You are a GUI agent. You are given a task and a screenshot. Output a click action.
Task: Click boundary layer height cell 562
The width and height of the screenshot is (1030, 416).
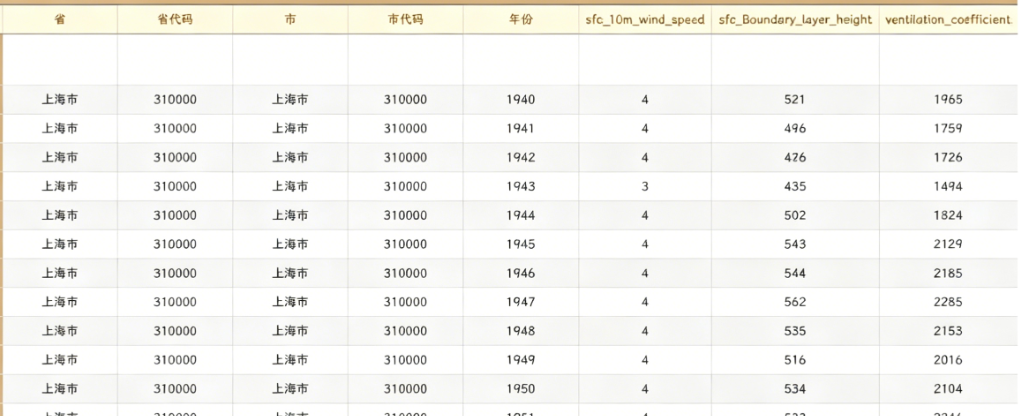point(795,302)
